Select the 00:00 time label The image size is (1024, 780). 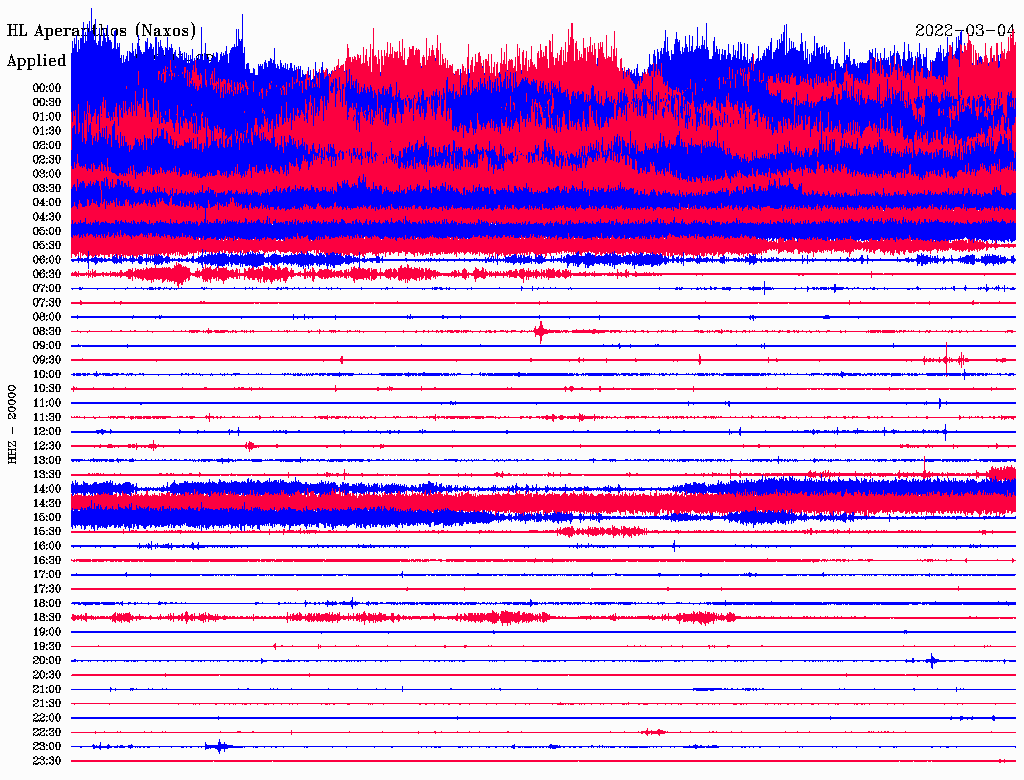pos(47,88)
